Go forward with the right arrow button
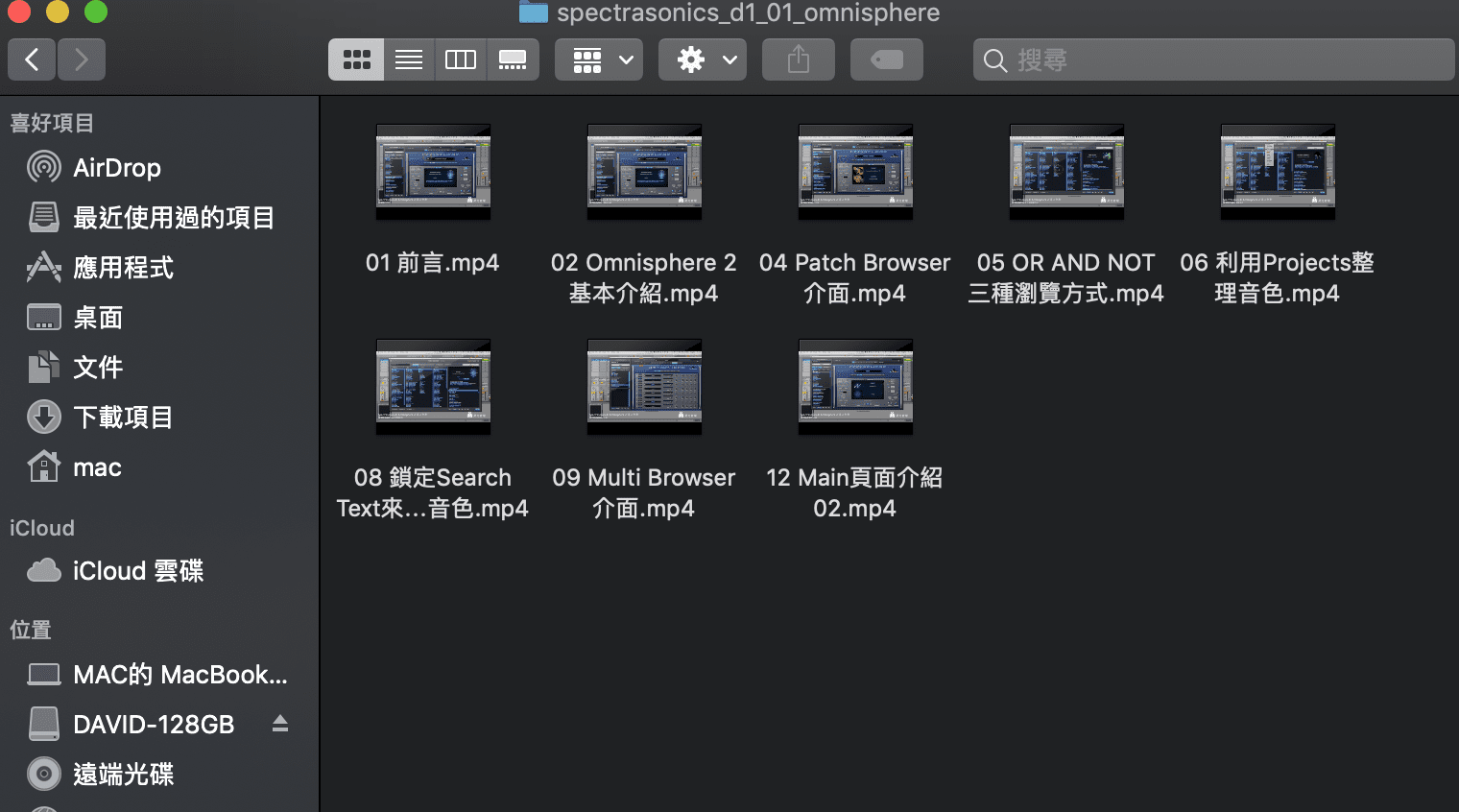Viewport: 1459px width, 812px height. coord(82,60)
